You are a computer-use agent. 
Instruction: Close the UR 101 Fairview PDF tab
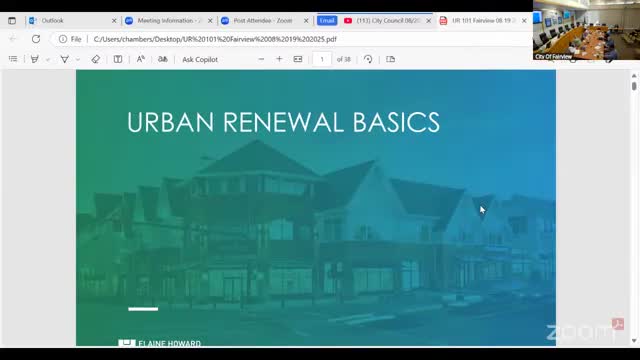[524, 20]
